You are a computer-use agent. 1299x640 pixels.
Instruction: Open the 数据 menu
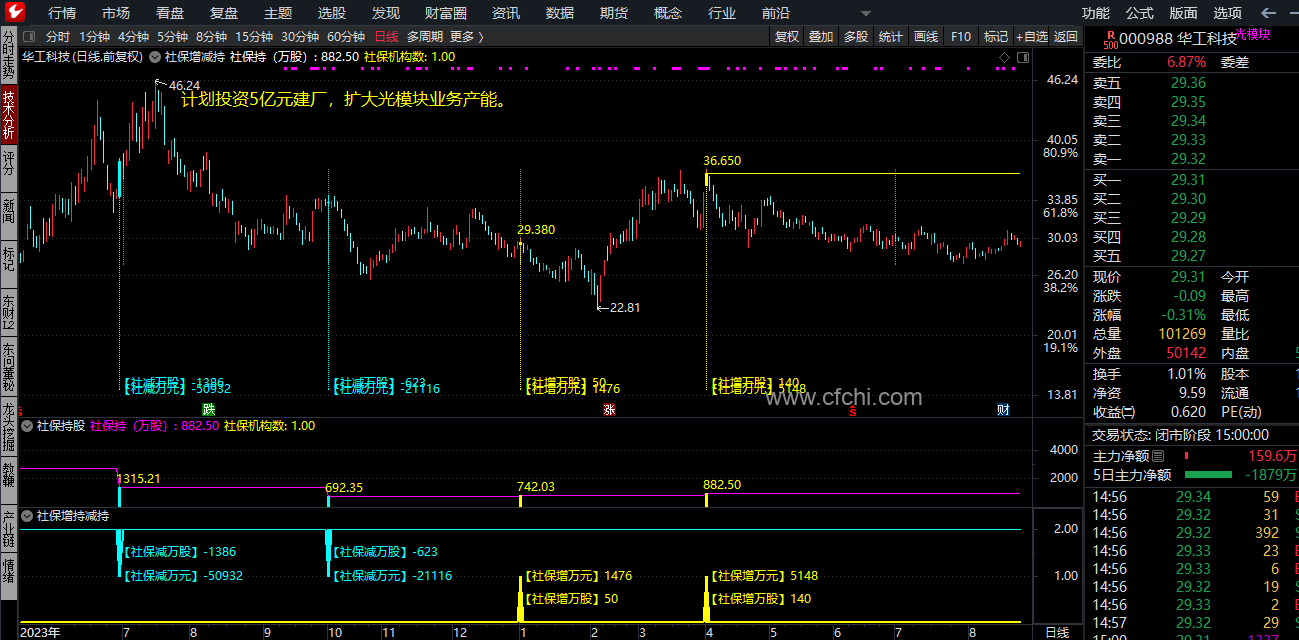(x=560, y=13)
